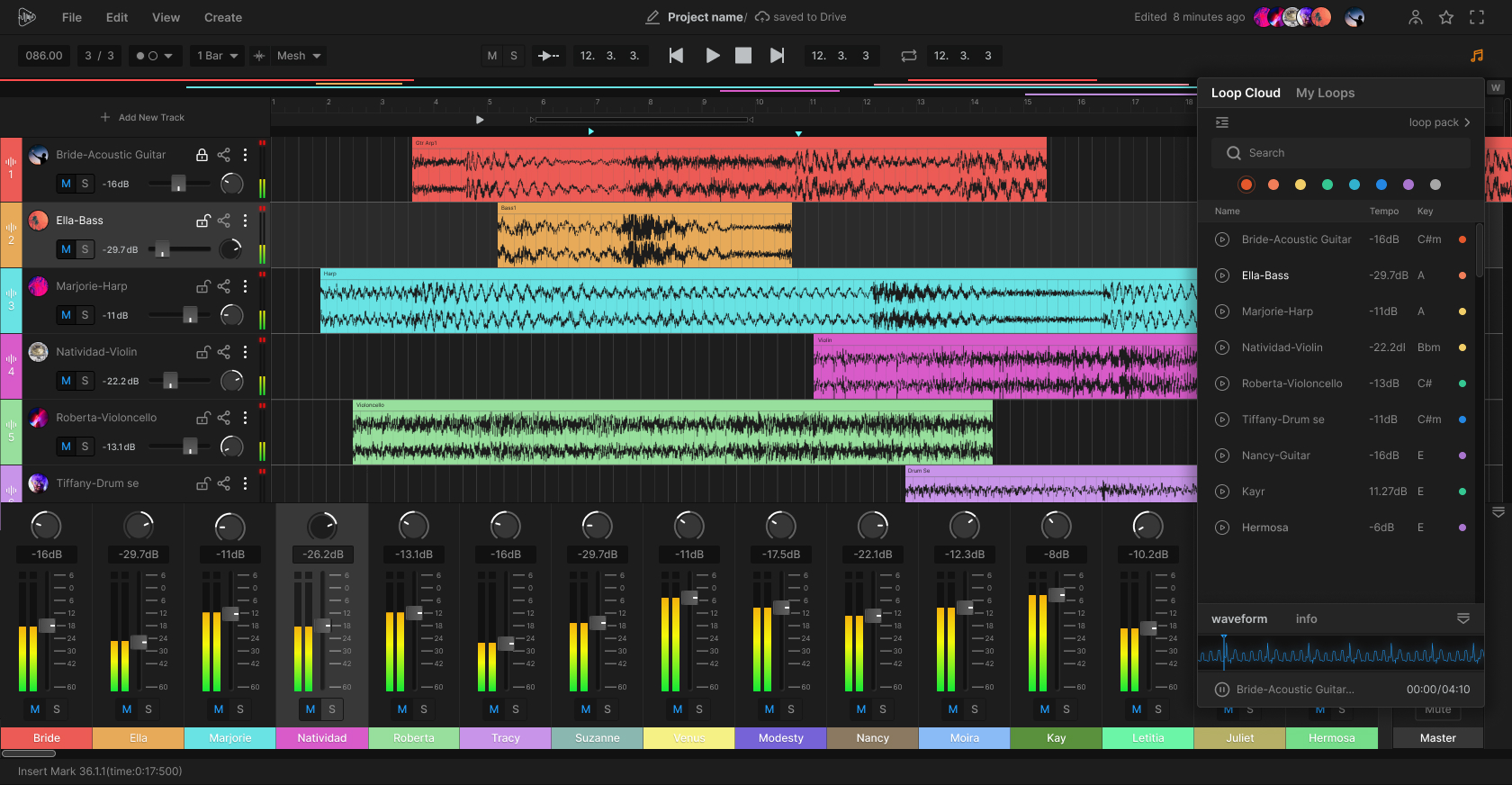The image size is (1512, 785).
Task: Share the Ella-Bass track
Action: [223, 221]
